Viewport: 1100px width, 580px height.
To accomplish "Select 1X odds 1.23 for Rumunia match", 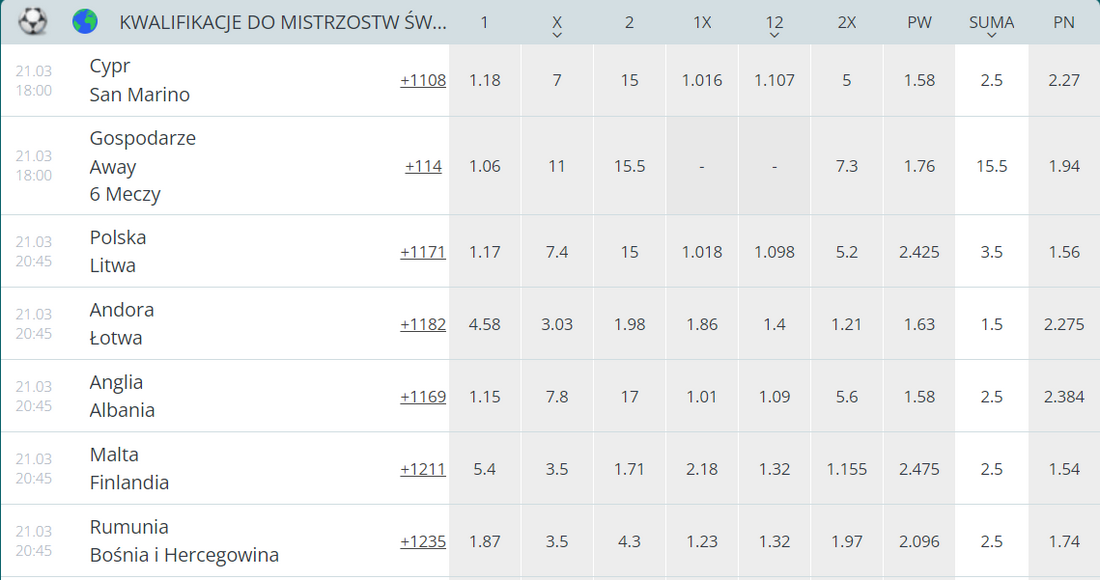I will click(702, 541).
